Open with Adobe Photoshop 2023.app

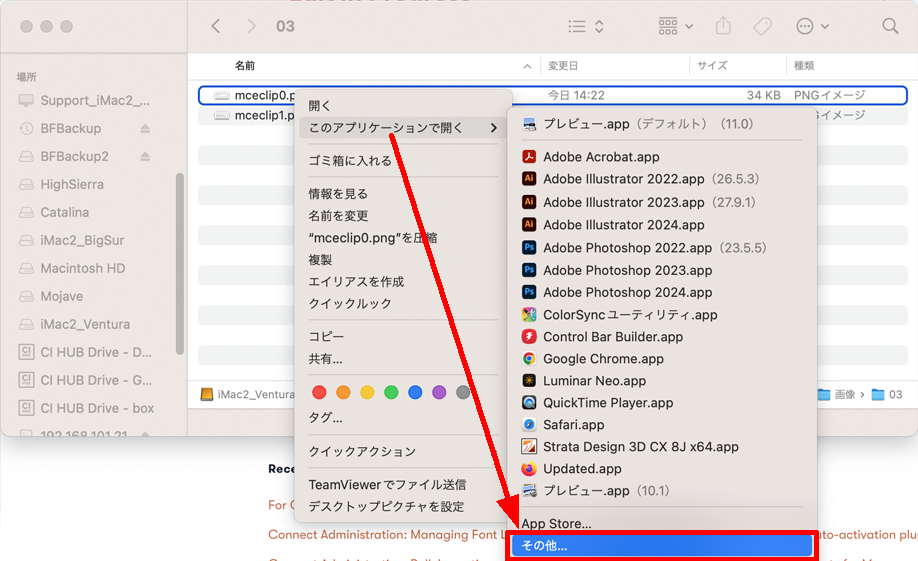pos(616,271)
